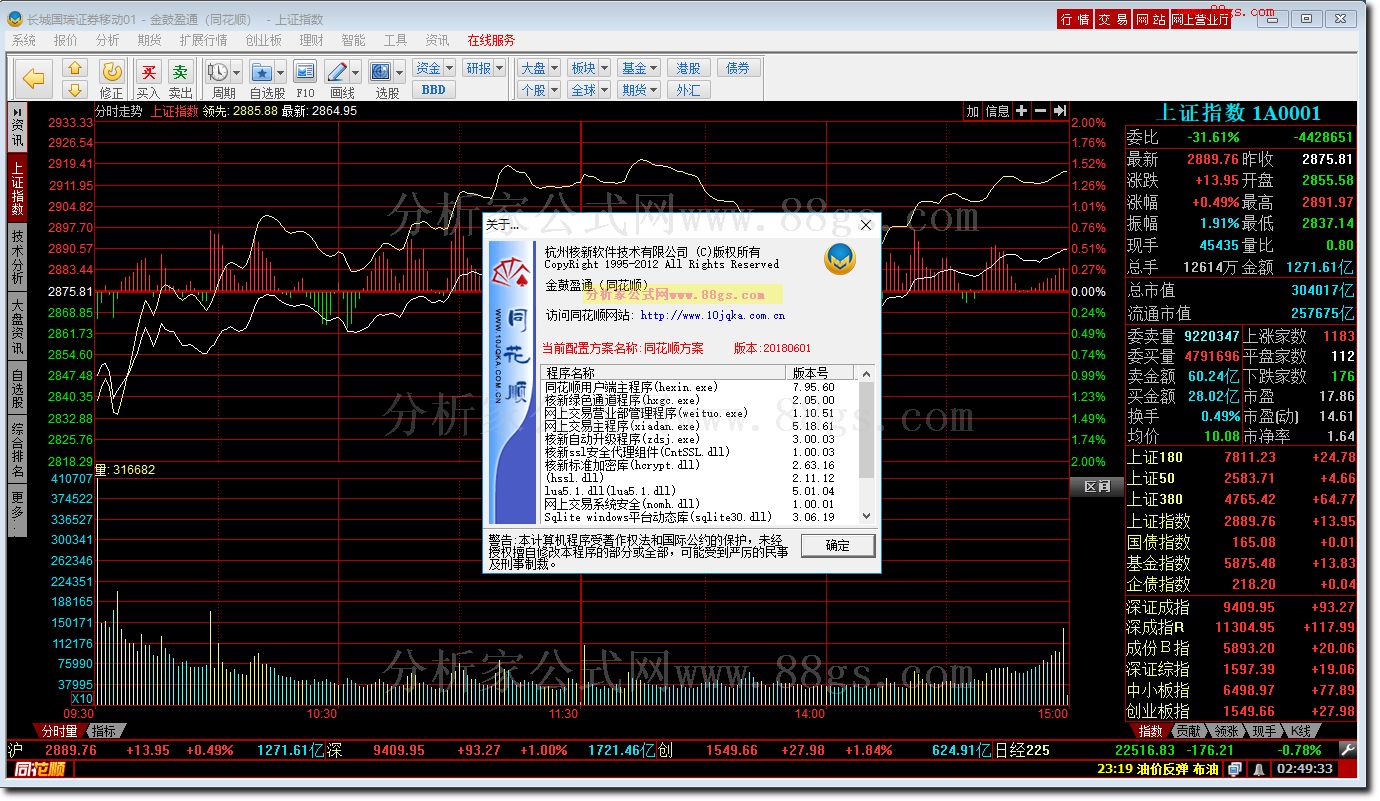Select the 技术分析 sidebar tab
The width and height of the screenshot is (1380, 801).
click(x=17, y=256)
